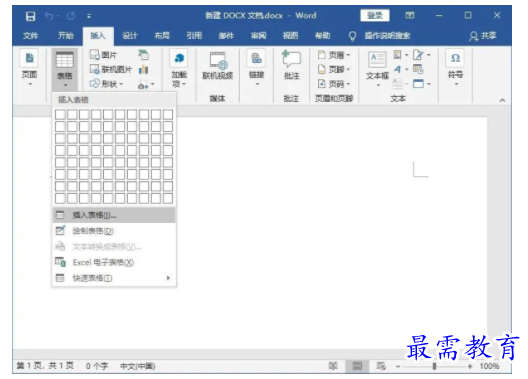The width and height of the screenshot is (528, 379).
Task: Click the 3D models icon
Action: click(x=143, y=55)
